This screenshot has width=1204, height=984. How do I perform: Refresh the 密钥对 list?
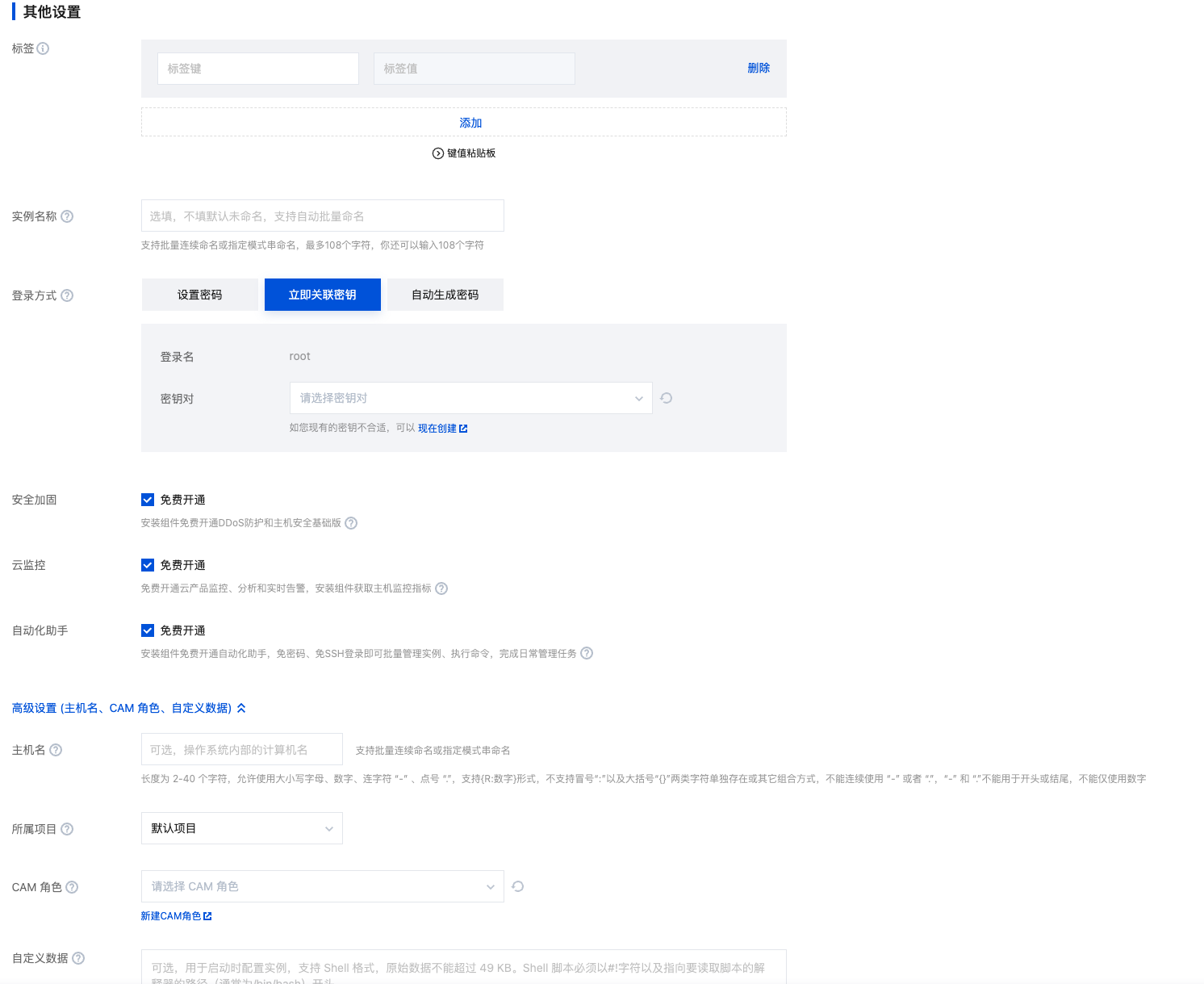667,398
